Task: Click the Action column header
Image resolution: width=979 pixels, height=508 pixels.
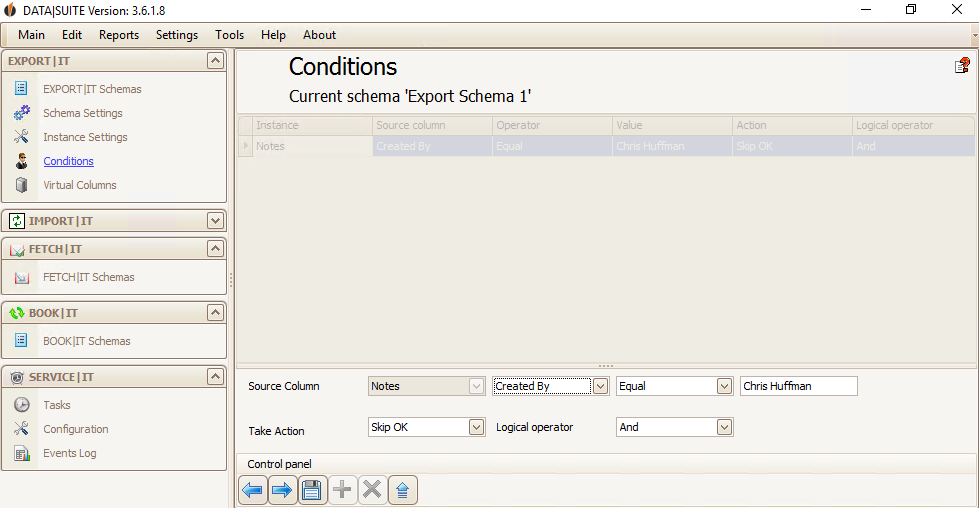Action: click(x=792, y=125)
